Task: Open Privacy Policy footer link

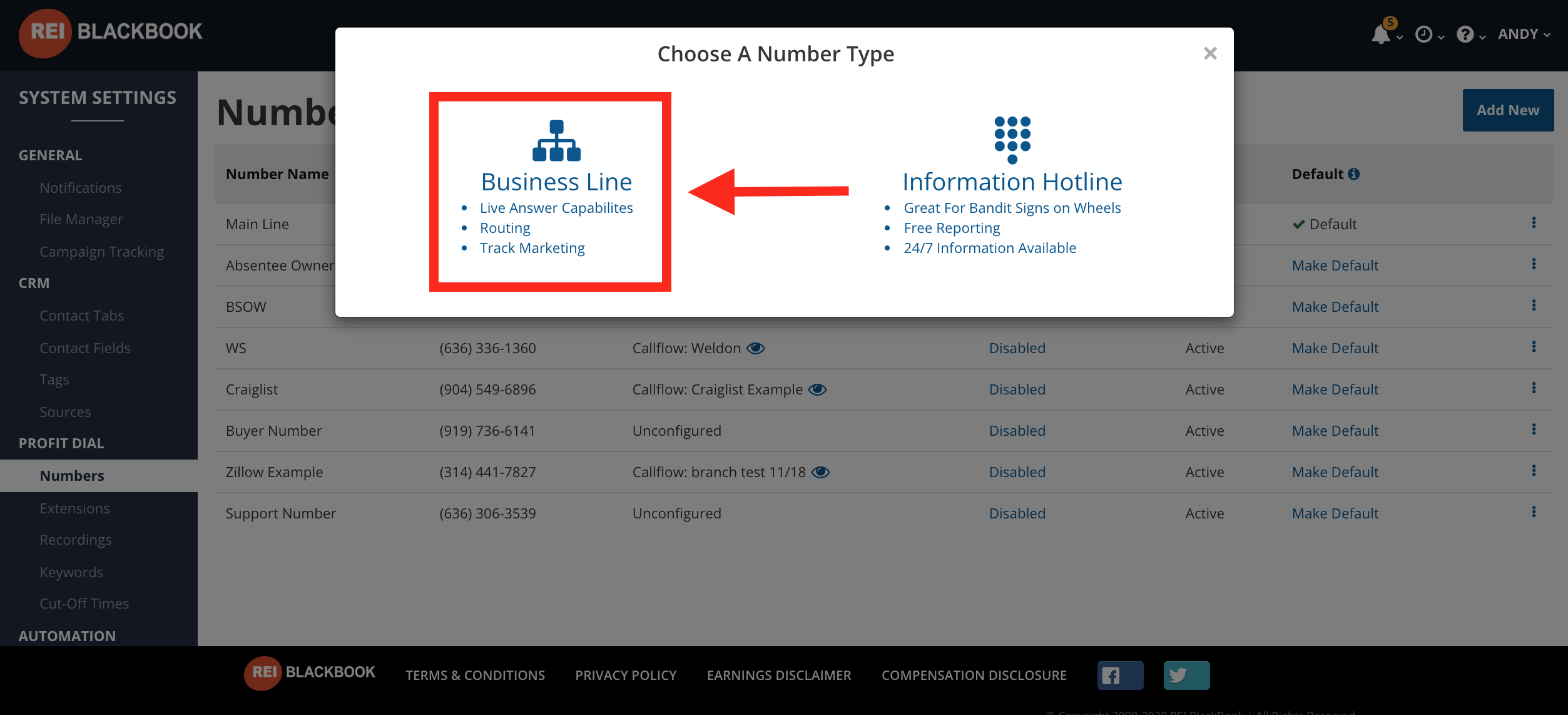Action: click(x=626, y=676)
